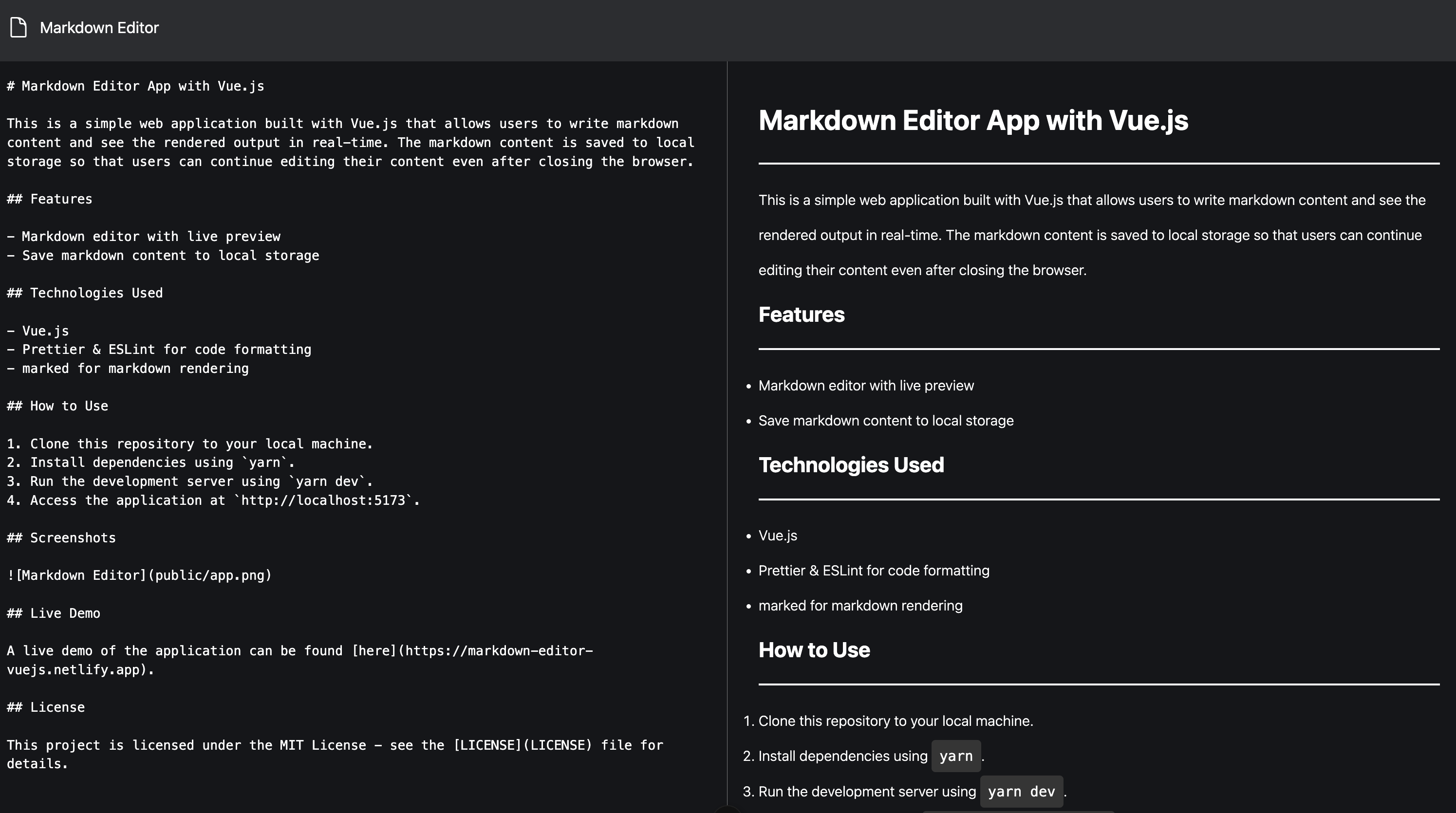The height and width of the screenshot is (813, 1456).
Task: Click the rendered "How to Use" heading
Action: pyautogui.click(x=814, y=650)
